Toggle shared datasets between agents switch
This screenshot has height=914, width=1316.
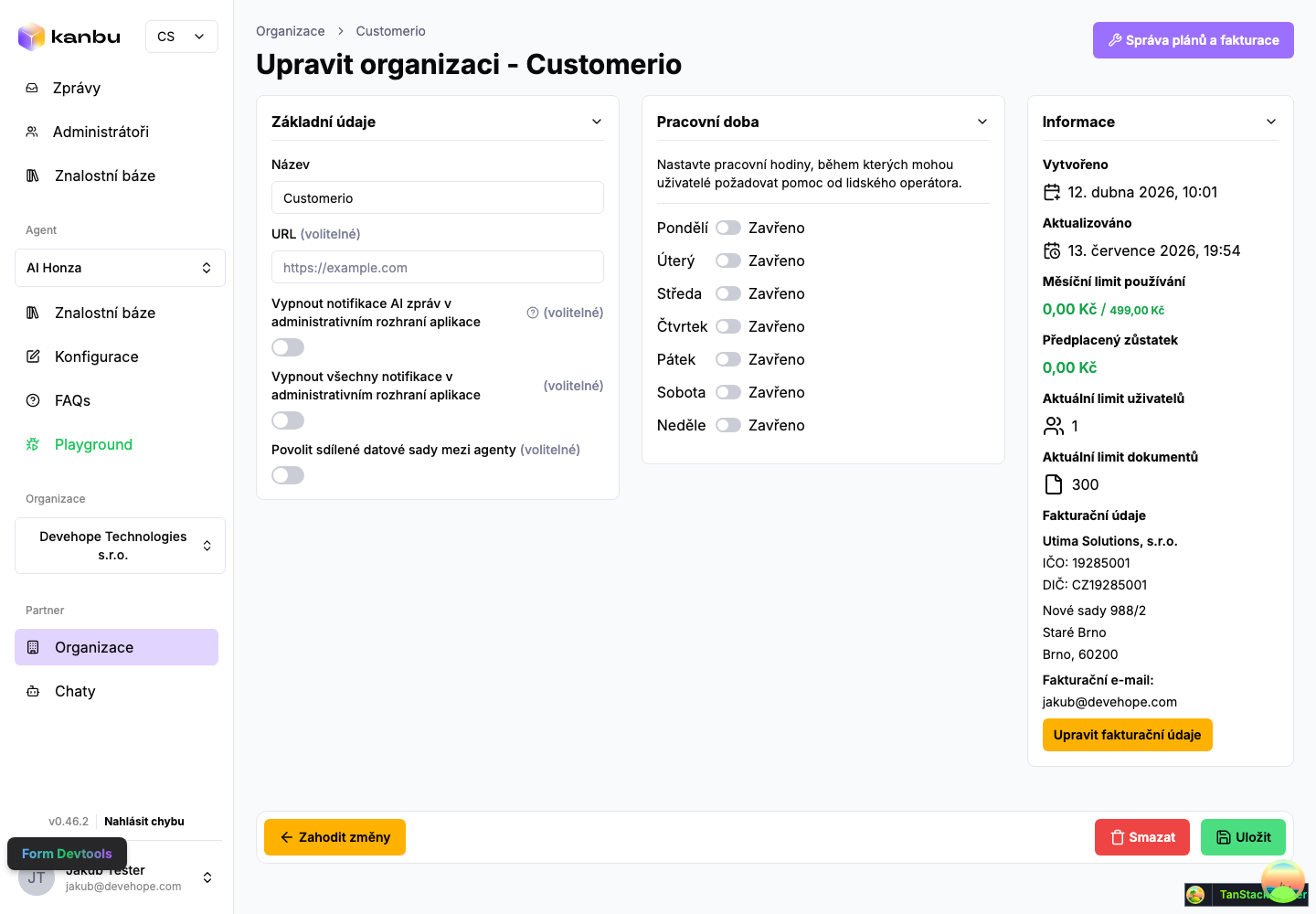[x=288, y=475]
